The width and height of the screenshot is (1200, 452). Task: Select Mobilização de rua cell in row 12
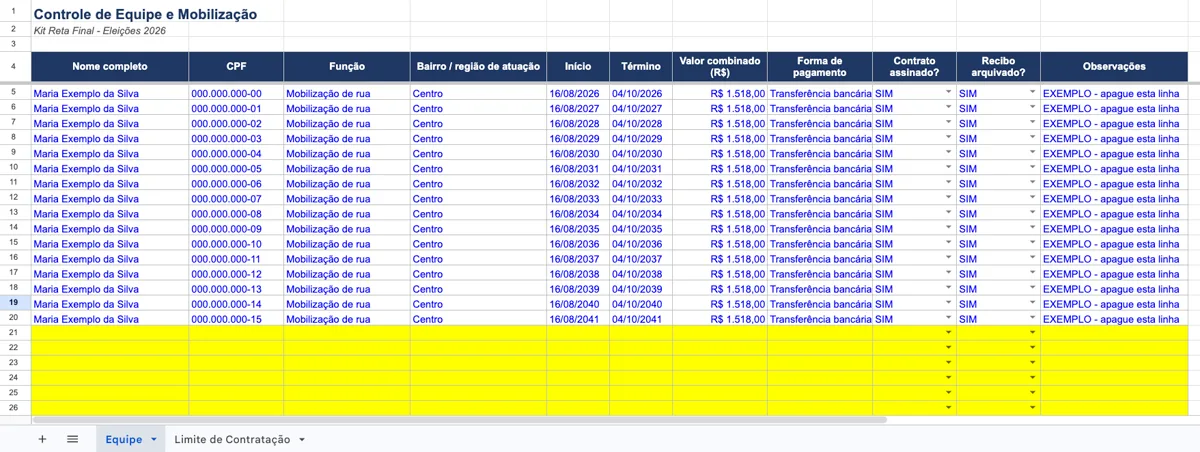click(347, 199)
